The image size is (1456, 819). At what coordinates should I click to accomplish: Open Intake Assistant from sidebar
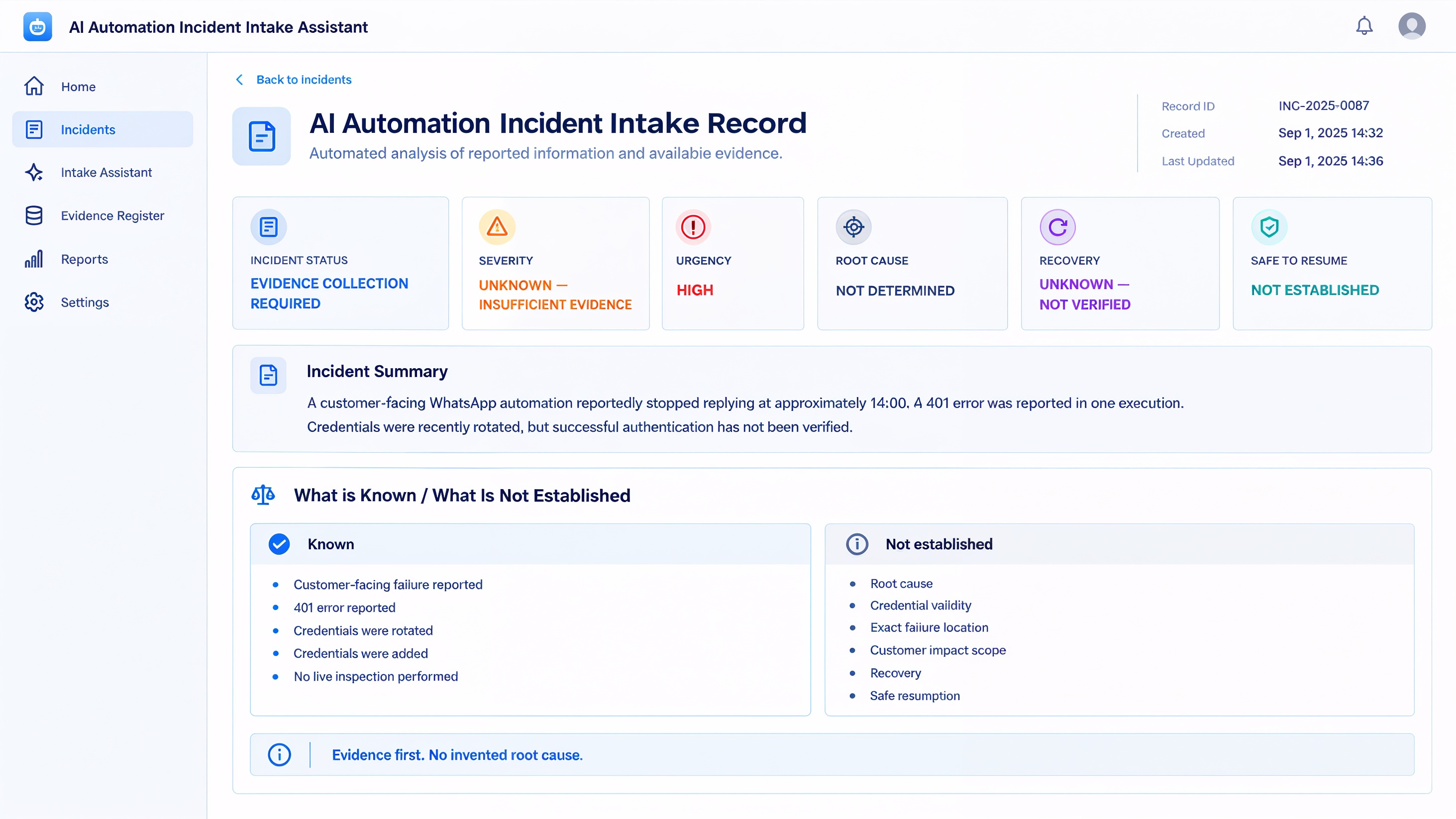[103, 172]
